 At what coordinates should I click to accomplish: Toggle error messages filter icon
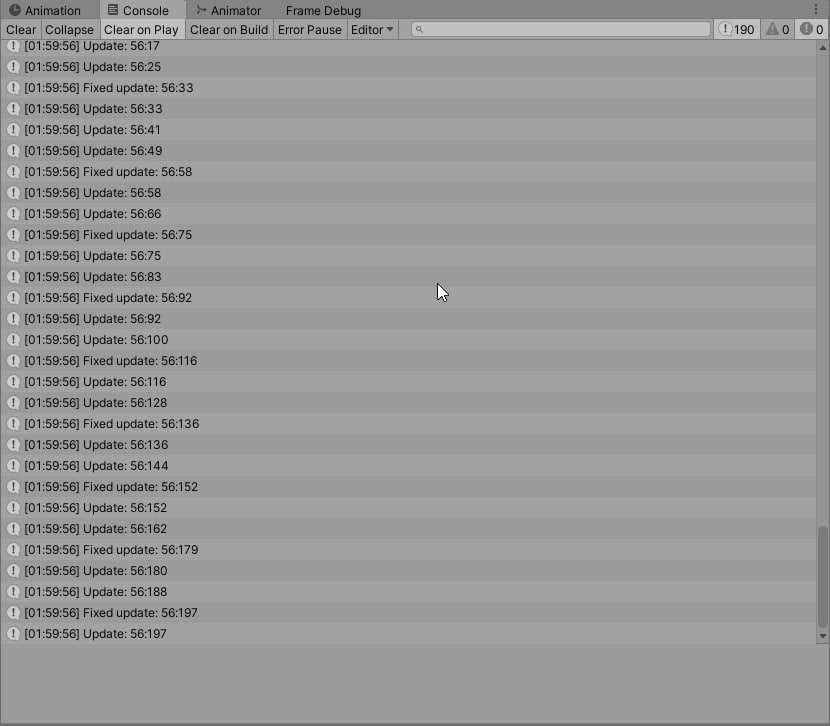[811, 30]
